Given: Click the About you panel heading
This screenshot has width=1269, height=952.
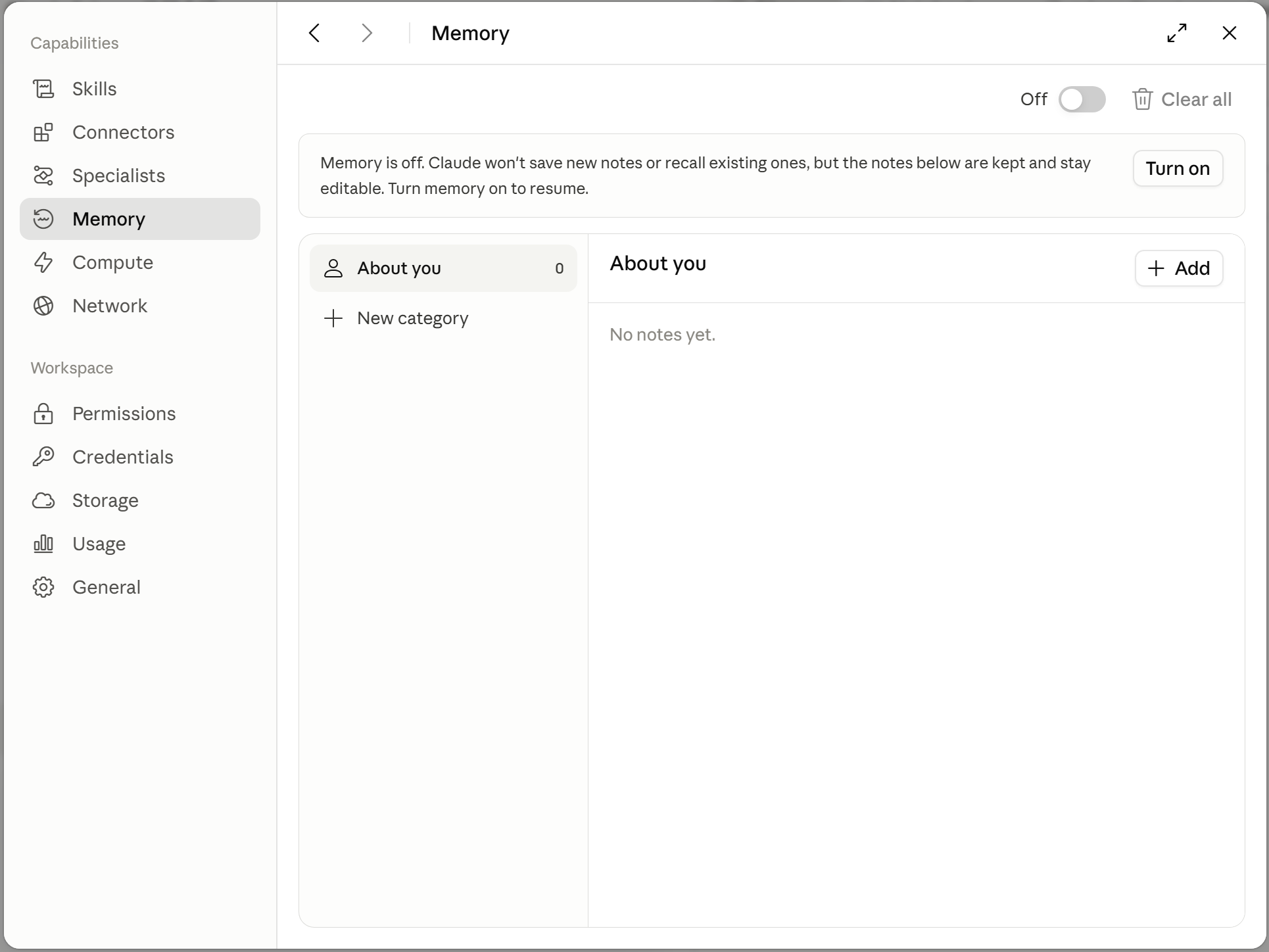Looking at the screenshot, I should coord(658,264).
